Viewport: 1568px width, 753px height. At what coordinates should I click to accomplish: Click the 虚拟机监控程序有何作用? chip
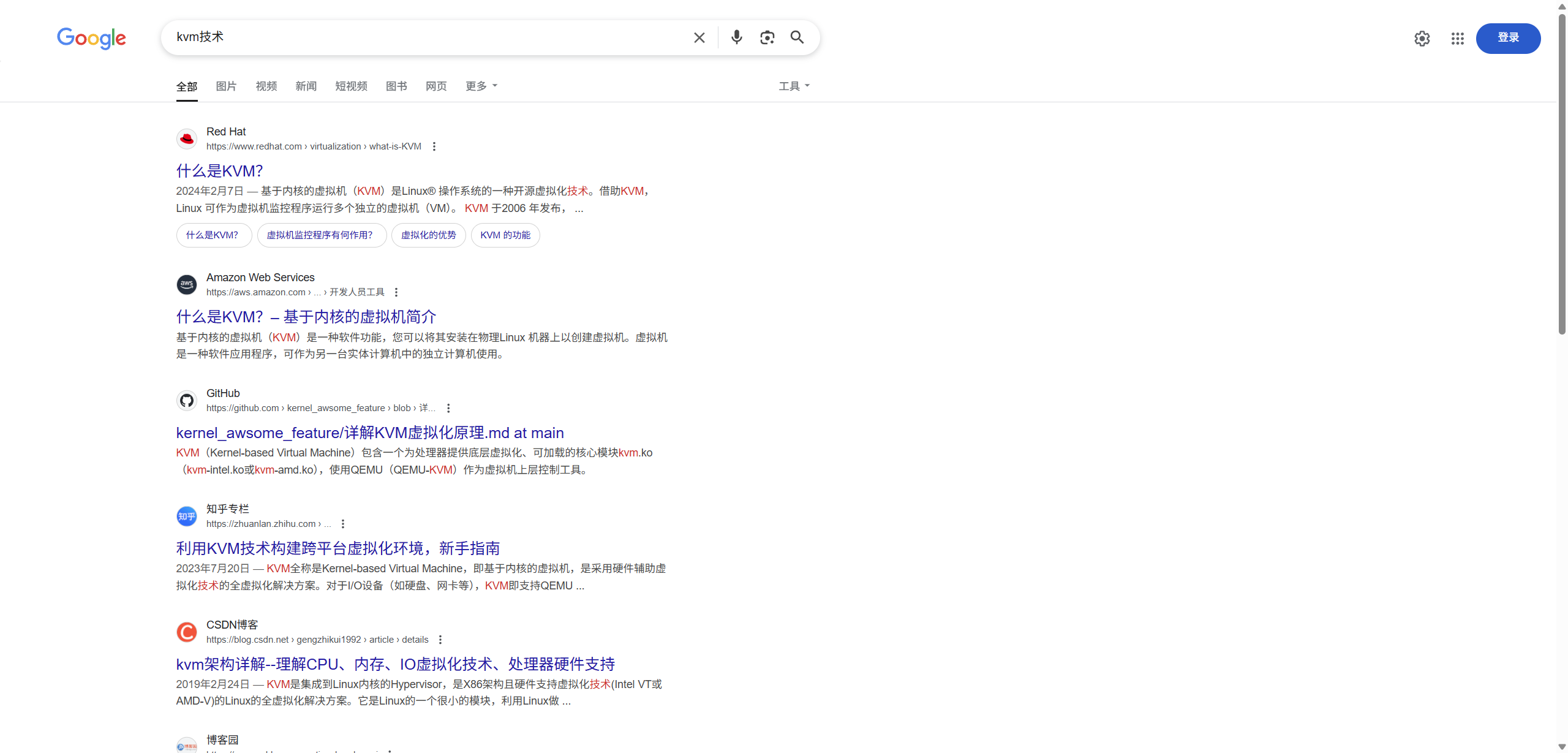click(x=322, y=235)
